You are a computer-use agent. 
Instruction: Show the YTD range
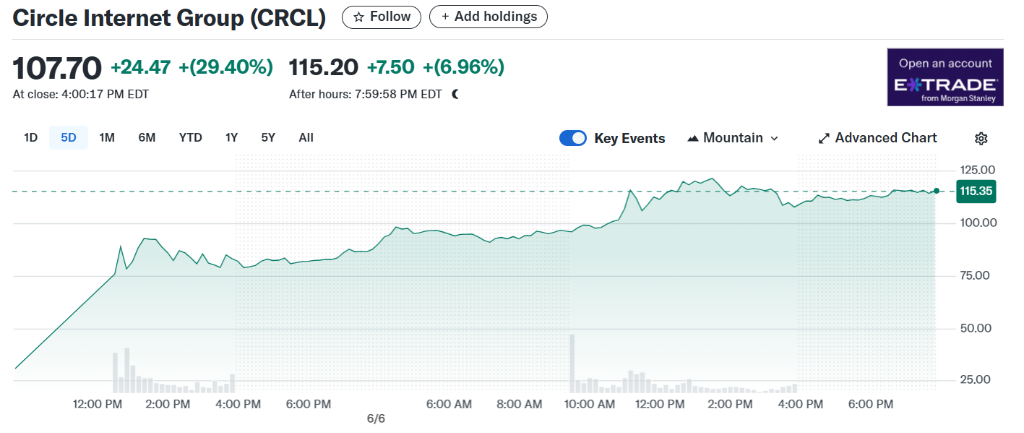point(191,138)
